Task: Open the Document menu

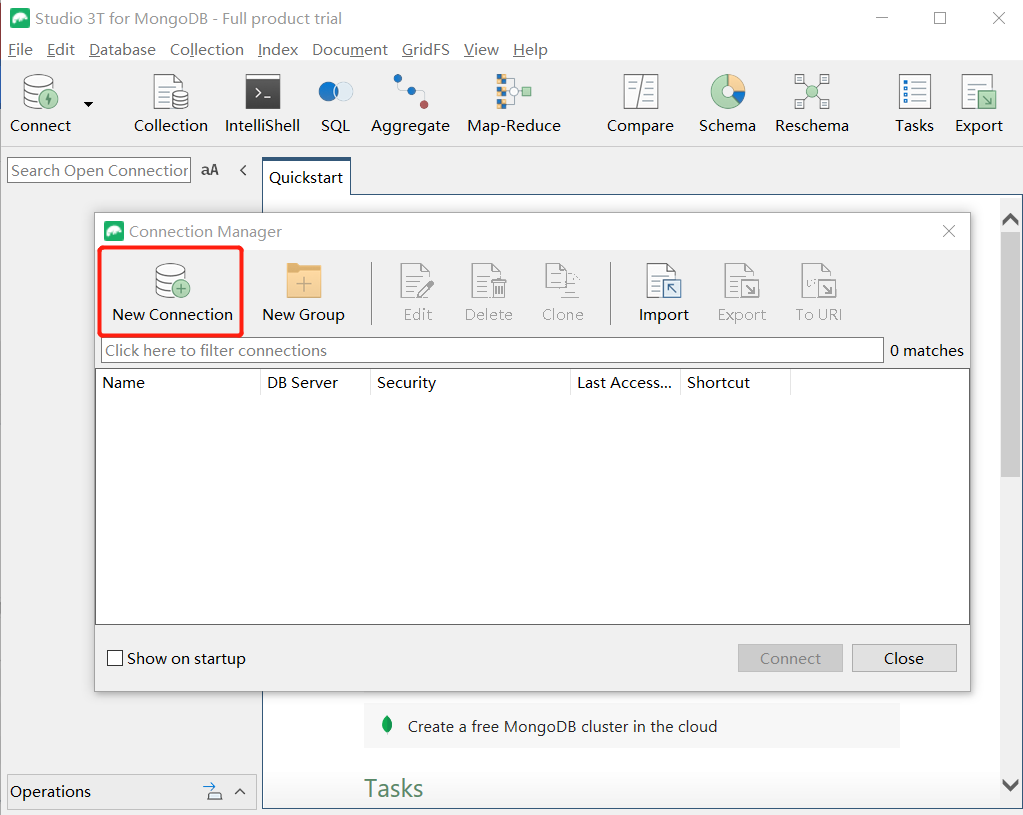Action: tap(350, 50)
